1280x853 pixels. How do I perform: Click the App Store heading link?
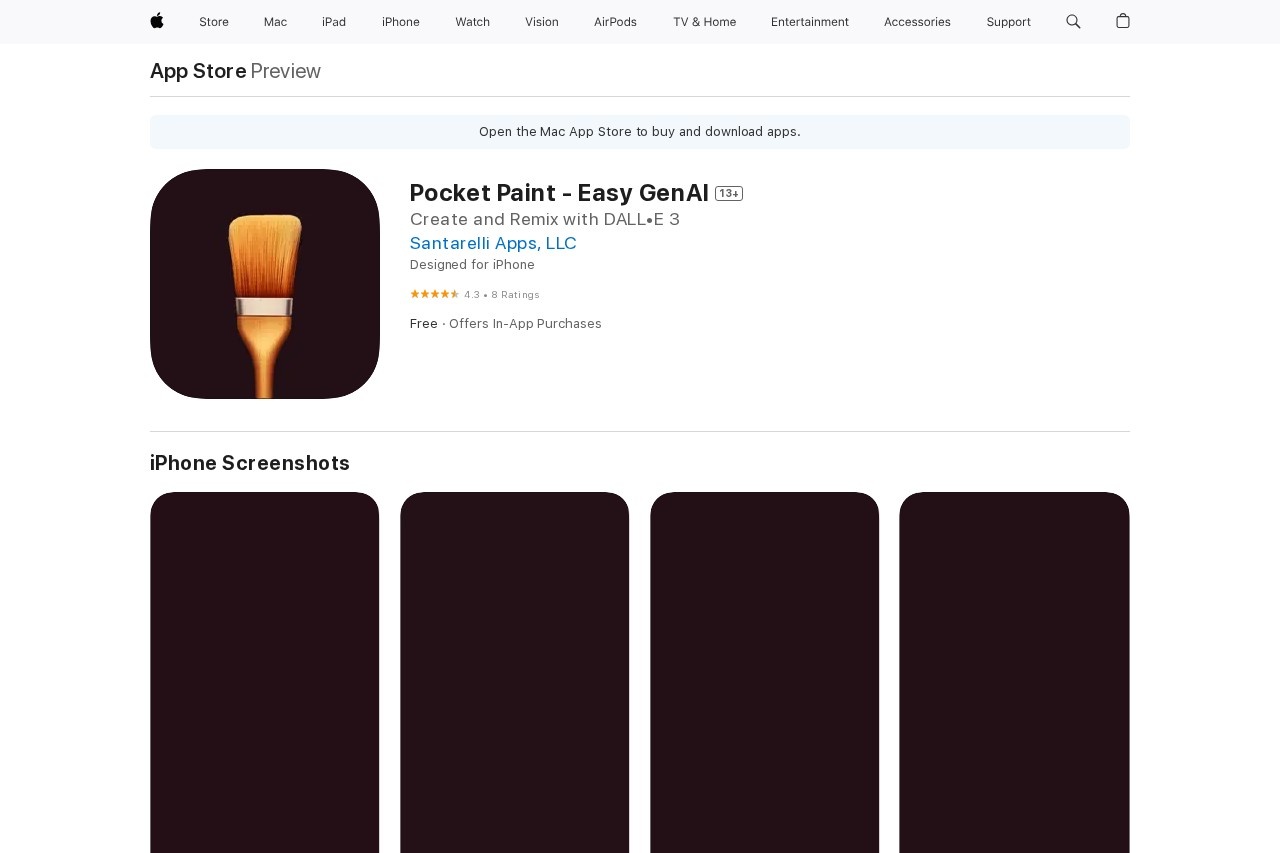[198, 71]
